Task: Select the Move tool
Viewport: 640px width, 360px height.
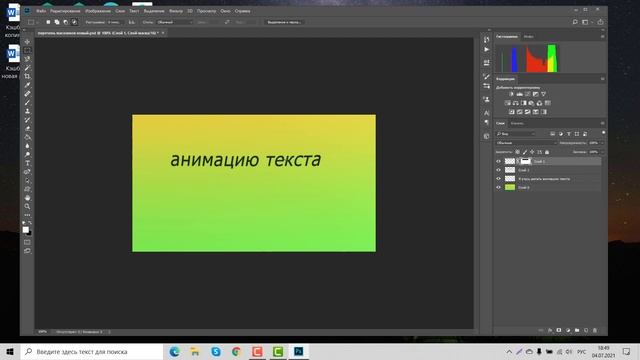Action: (x=27, y=42)
